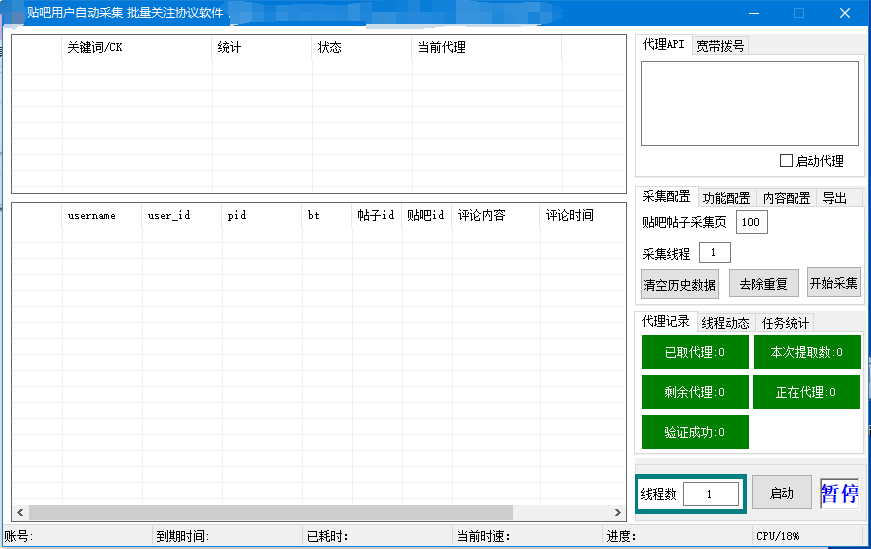Viewport: 871px width, 549px height.
Task: Select the 线程动态 tab
Action: 725,323
